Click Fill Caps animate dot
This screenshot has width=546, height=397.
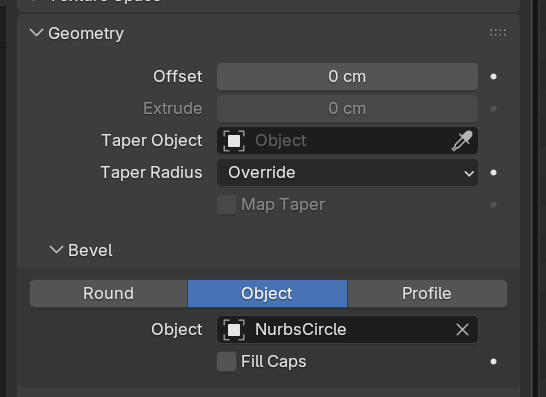point(493,361)
